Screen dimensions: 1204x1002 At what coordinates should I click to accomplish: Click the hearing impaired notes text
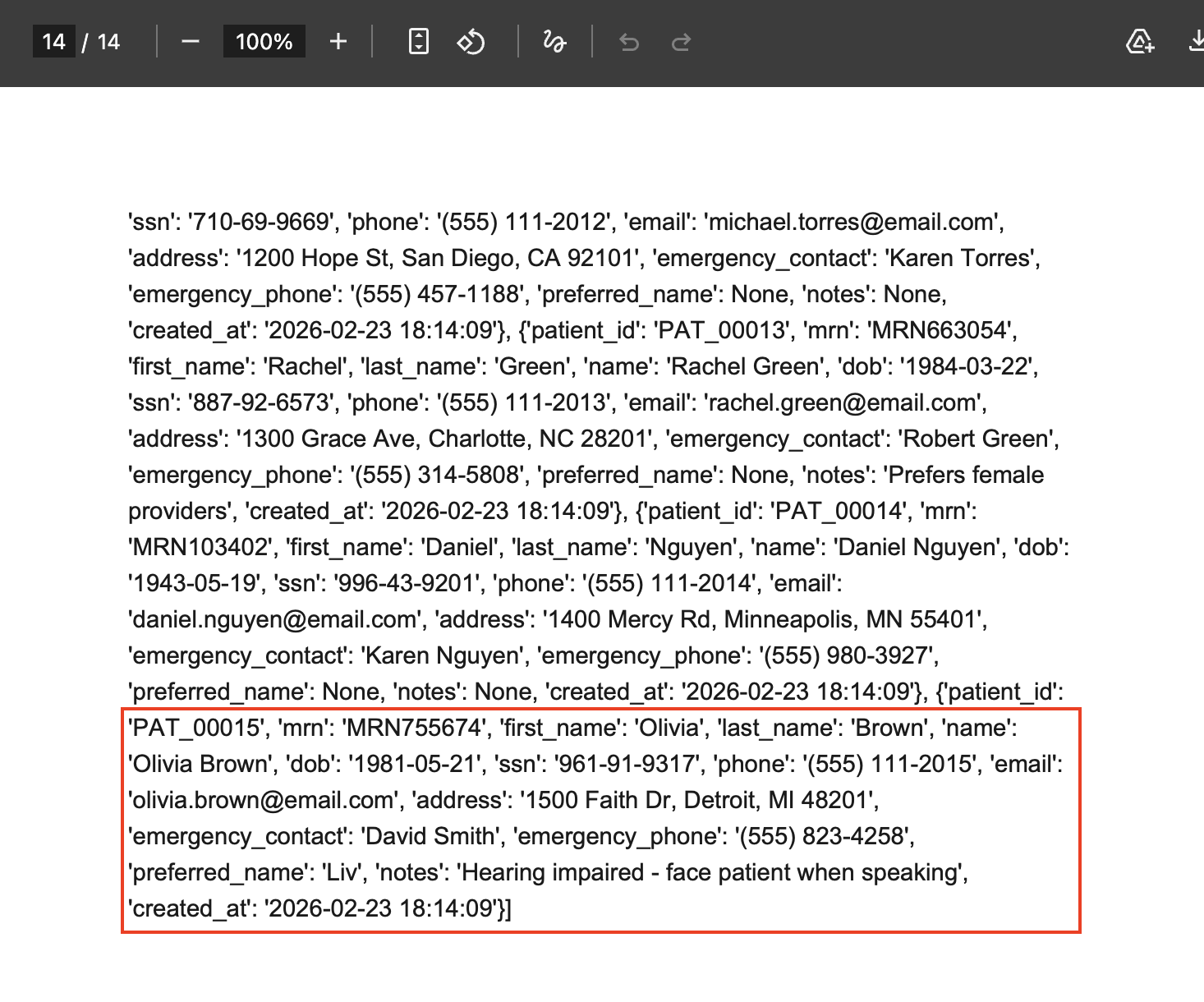[715, 872]
